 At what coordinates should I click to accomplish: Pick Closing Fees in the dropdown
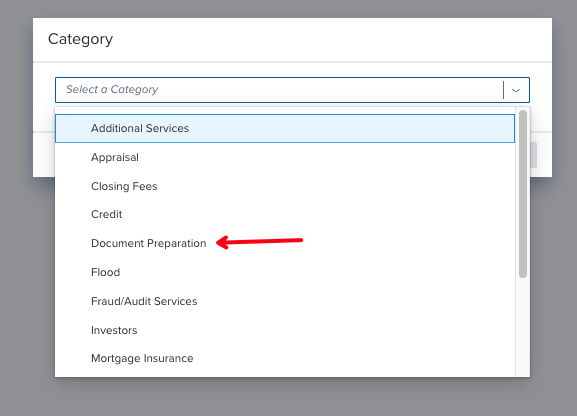(285, 186)
